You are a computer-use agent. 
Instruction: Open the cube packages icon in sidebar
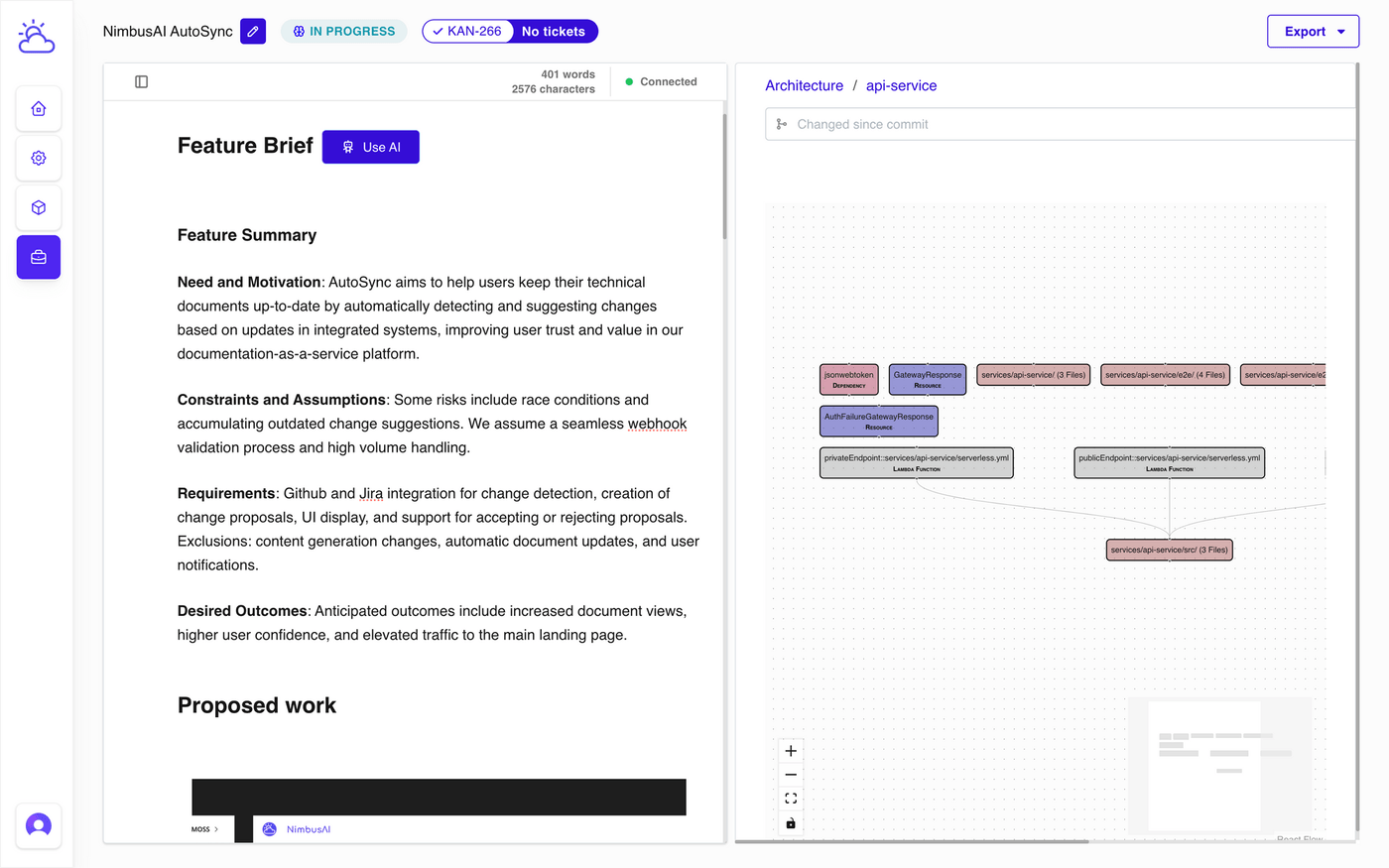click(x=39, y=208)
